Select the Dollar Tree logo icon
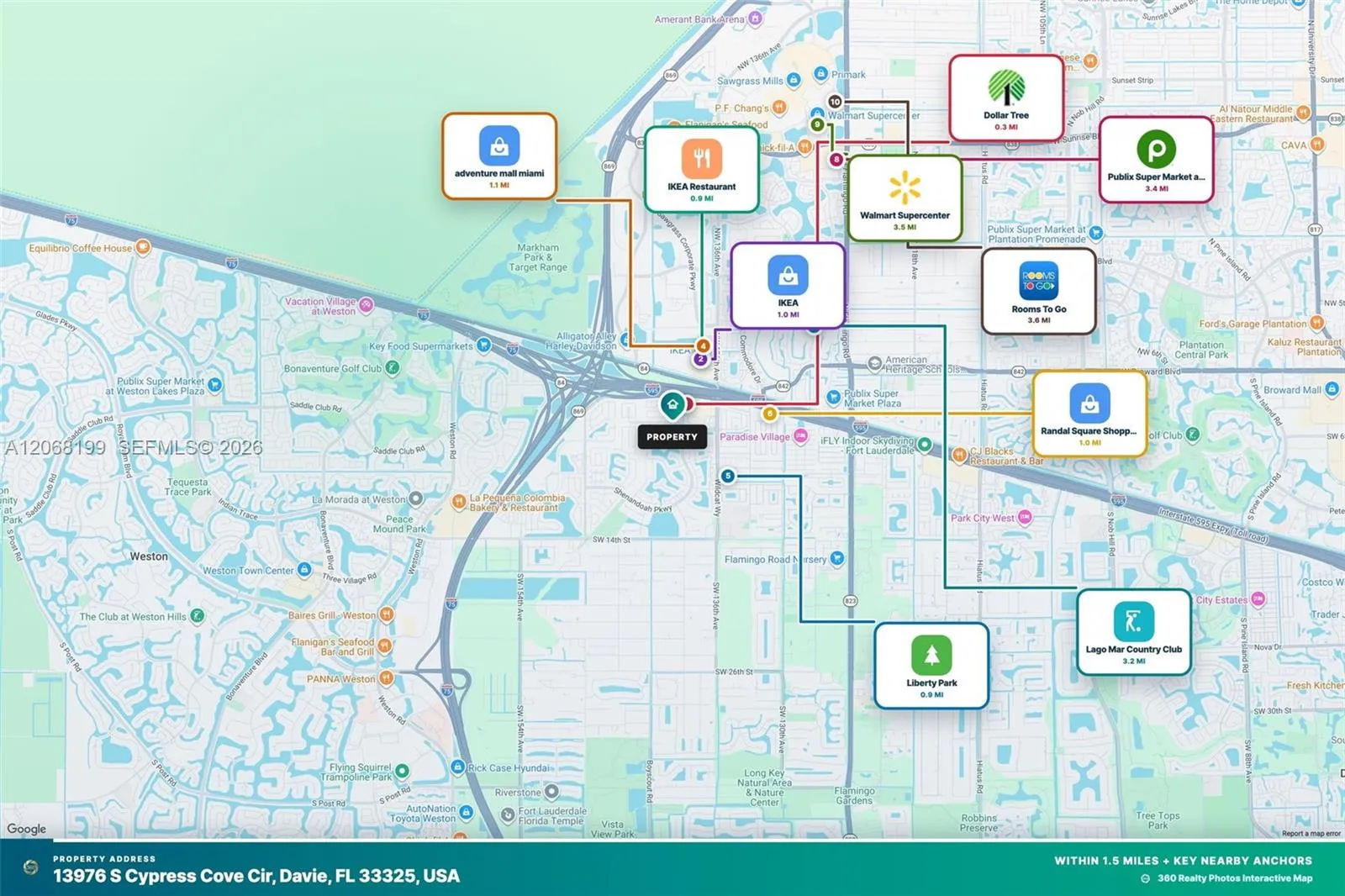The width and height of the screenshot is (1345, 896). coord(1006,88)
